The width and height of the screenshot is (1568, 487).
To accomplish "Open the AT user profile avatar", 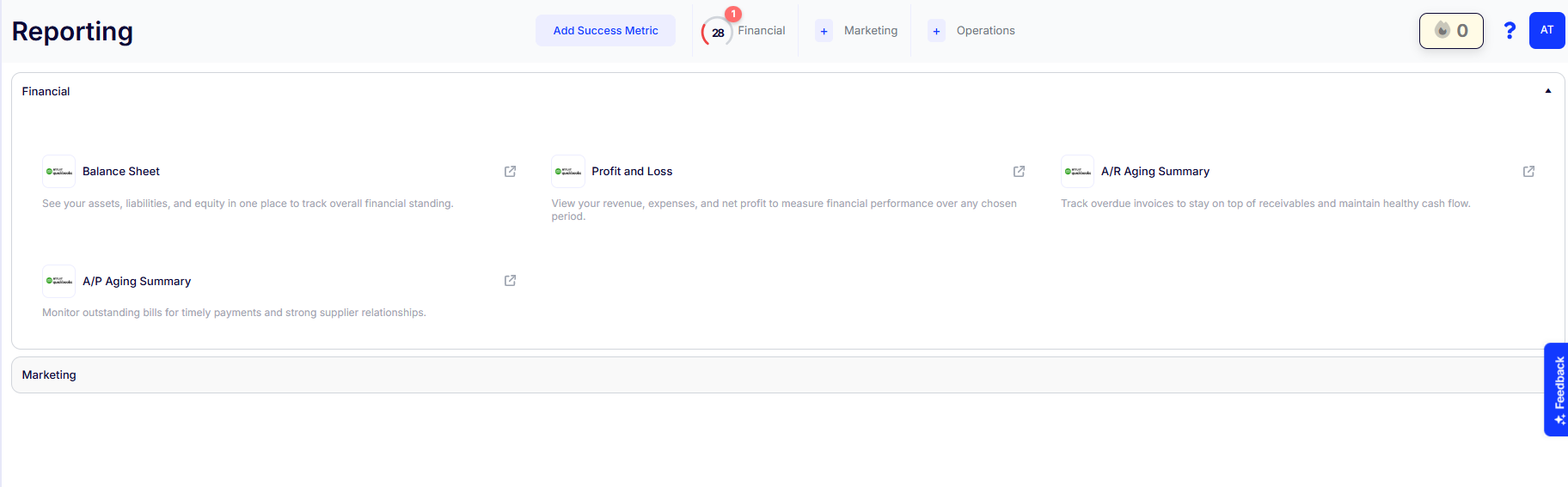I will pyautogui.click(x=1547, y=31).
